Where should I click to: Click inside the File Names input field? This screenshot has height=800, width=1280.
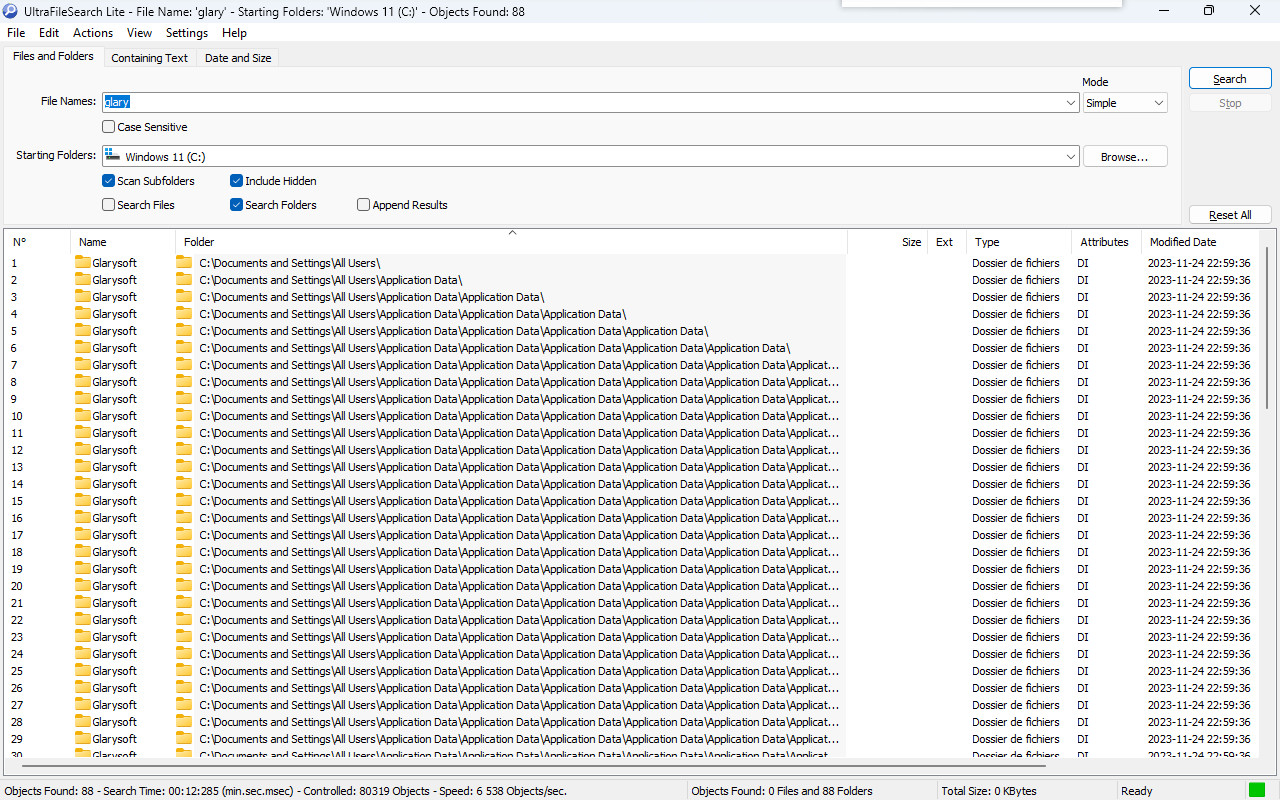(583, 103)
